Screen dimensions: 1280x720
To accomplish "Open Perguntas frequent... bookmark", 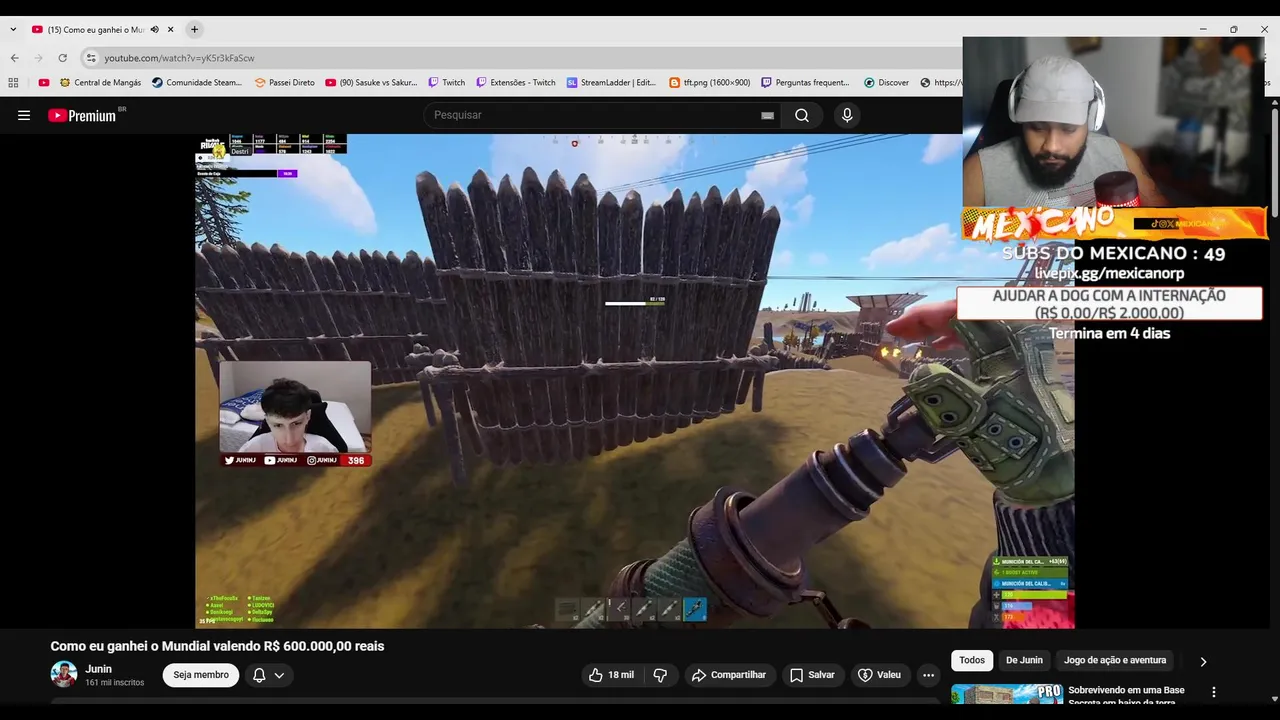I will coord(805,83).
